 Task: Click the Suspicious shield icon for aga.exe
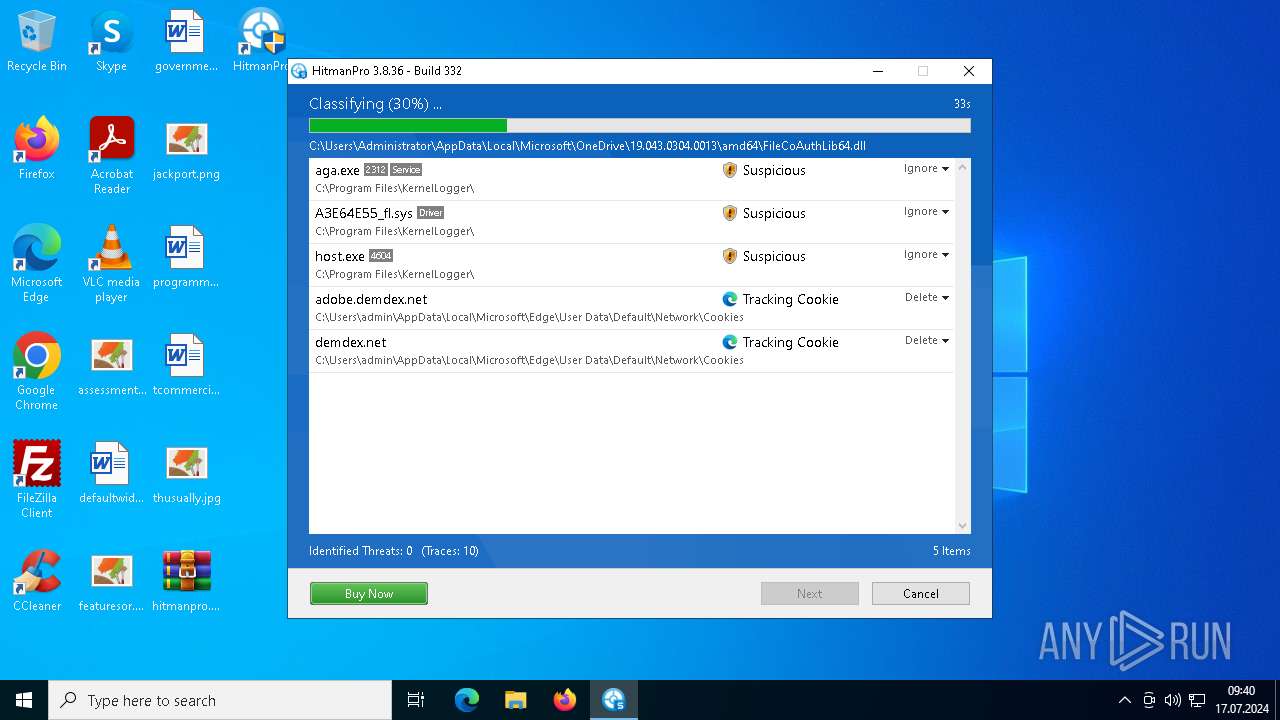(730, 170)
